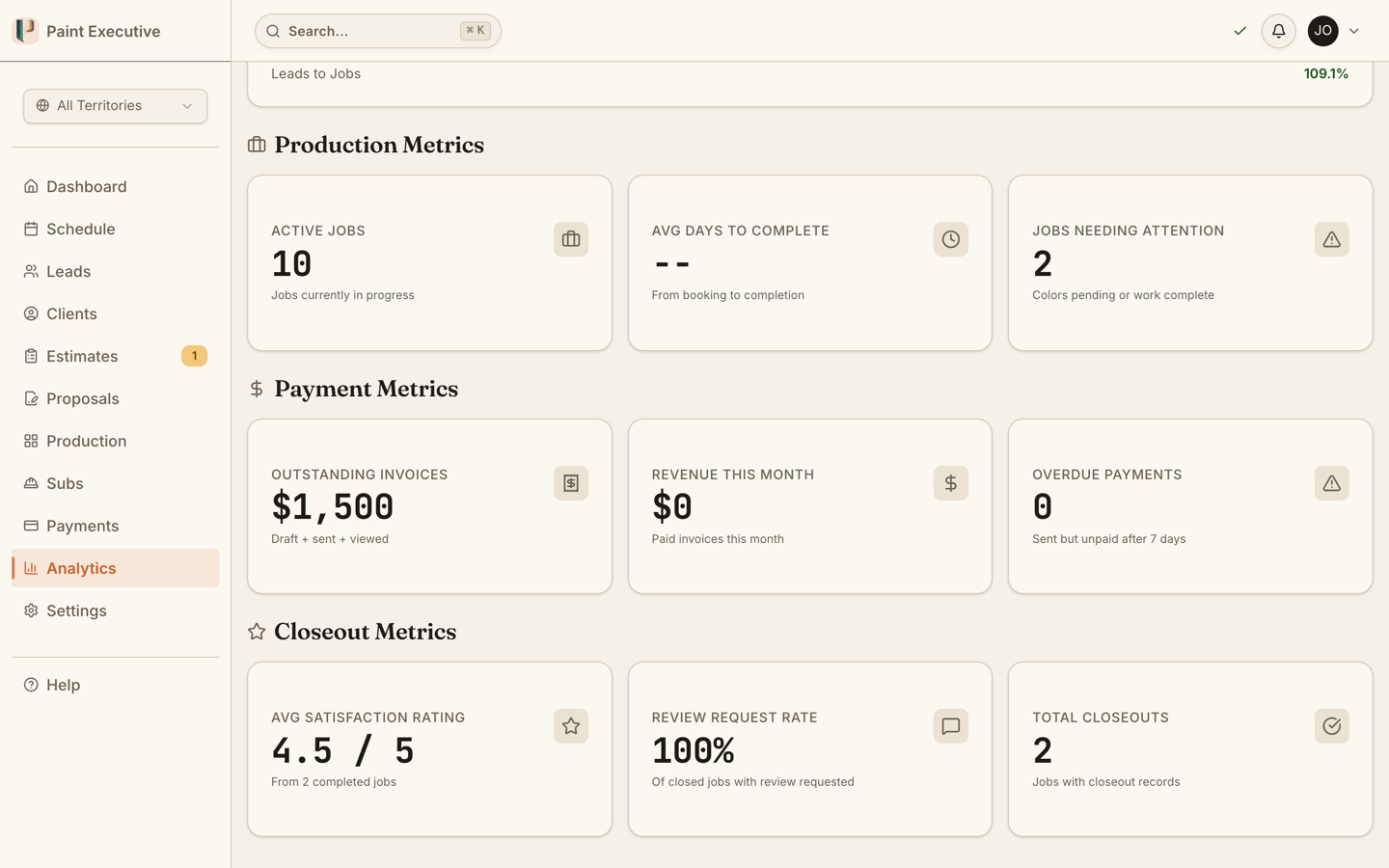The height and width of the screenshot is (868, 1389).
Task: Open the notifications bell
Action: [x=1278, y=31]
